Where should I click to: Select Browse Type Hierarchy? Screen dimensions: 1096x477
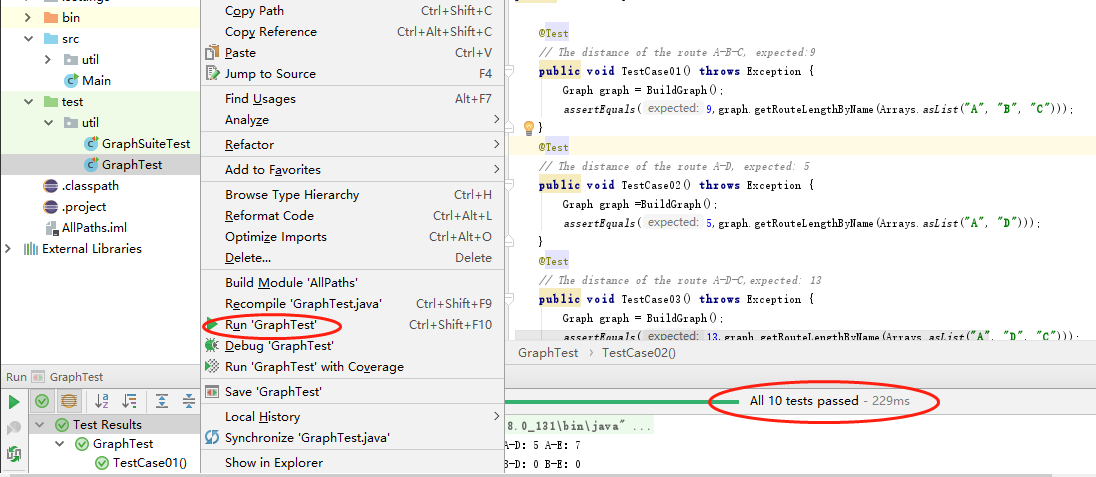(x=352, y=194)
